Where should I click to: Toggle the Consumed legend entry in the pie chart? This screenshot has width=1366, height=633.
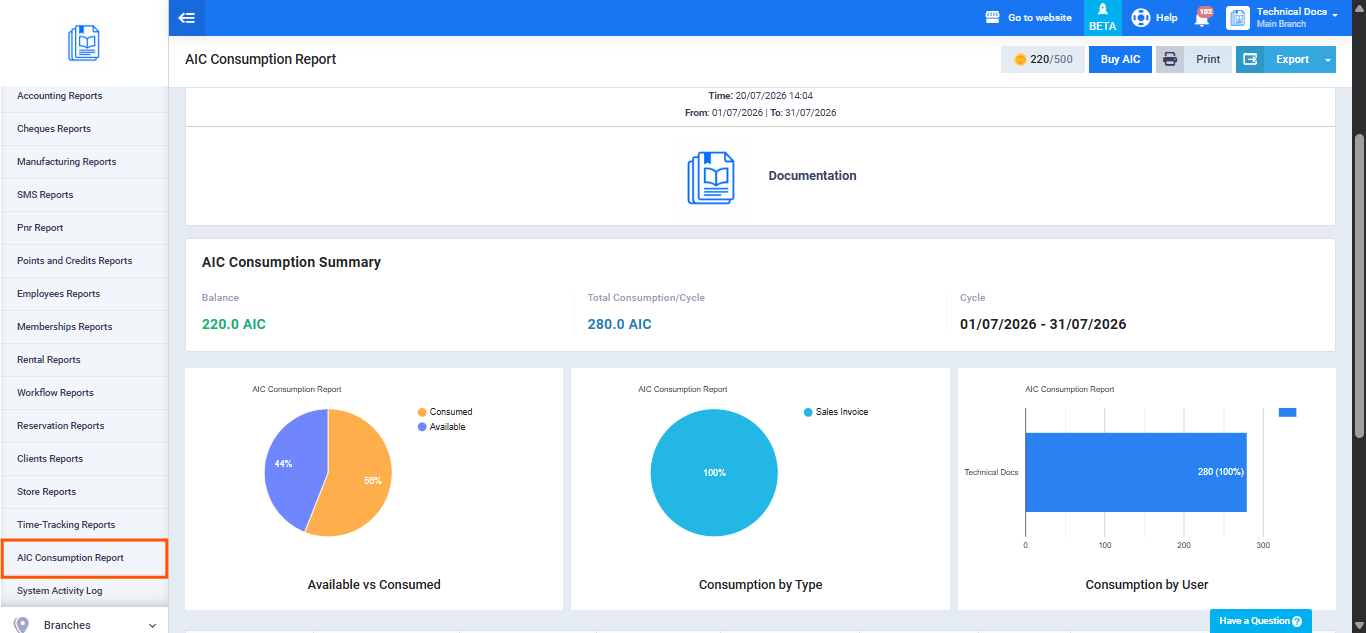pos(445,412)
